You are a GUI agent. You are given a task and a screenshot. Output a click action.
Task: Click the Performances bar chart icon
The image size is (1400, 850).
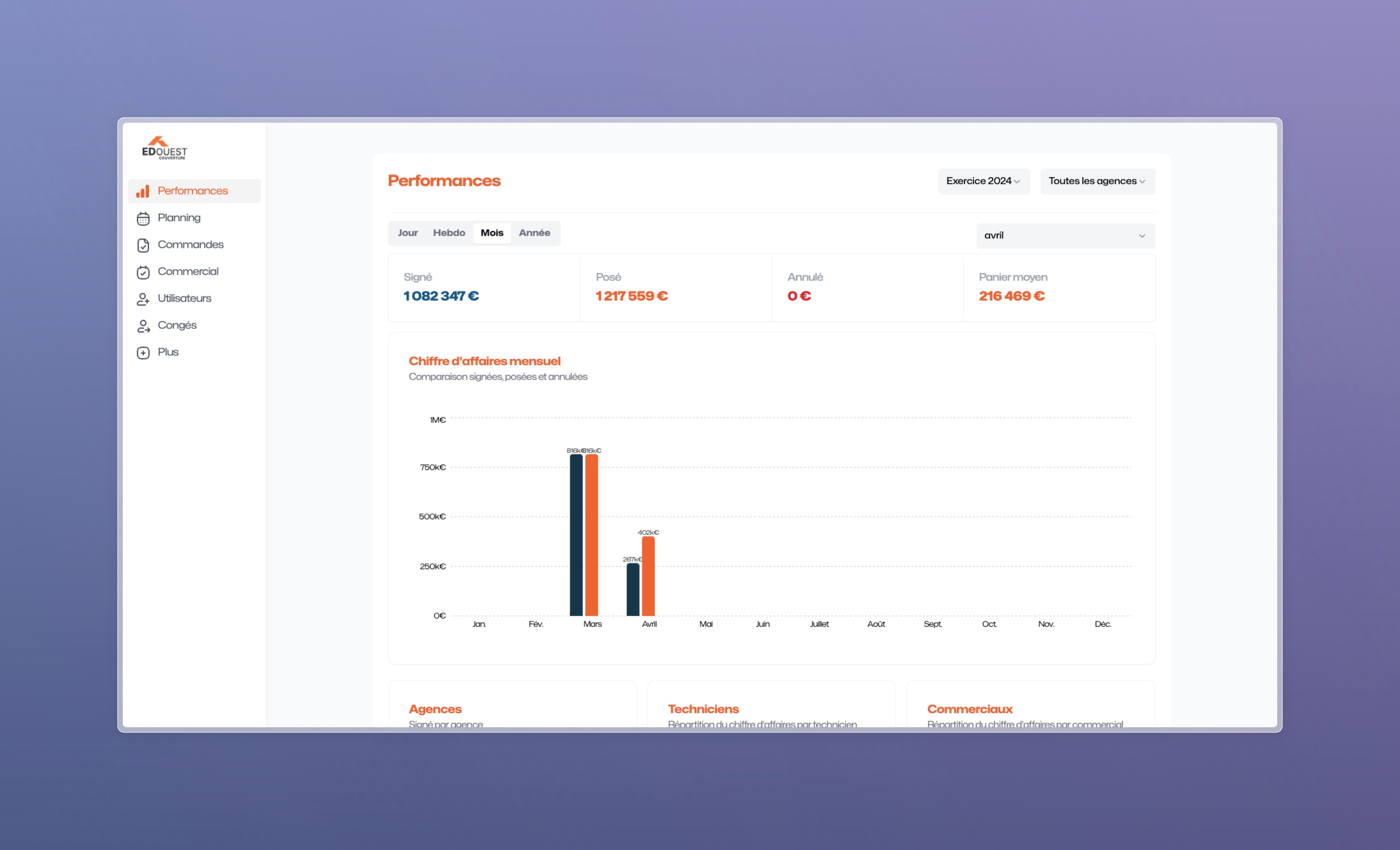(143, 191)
